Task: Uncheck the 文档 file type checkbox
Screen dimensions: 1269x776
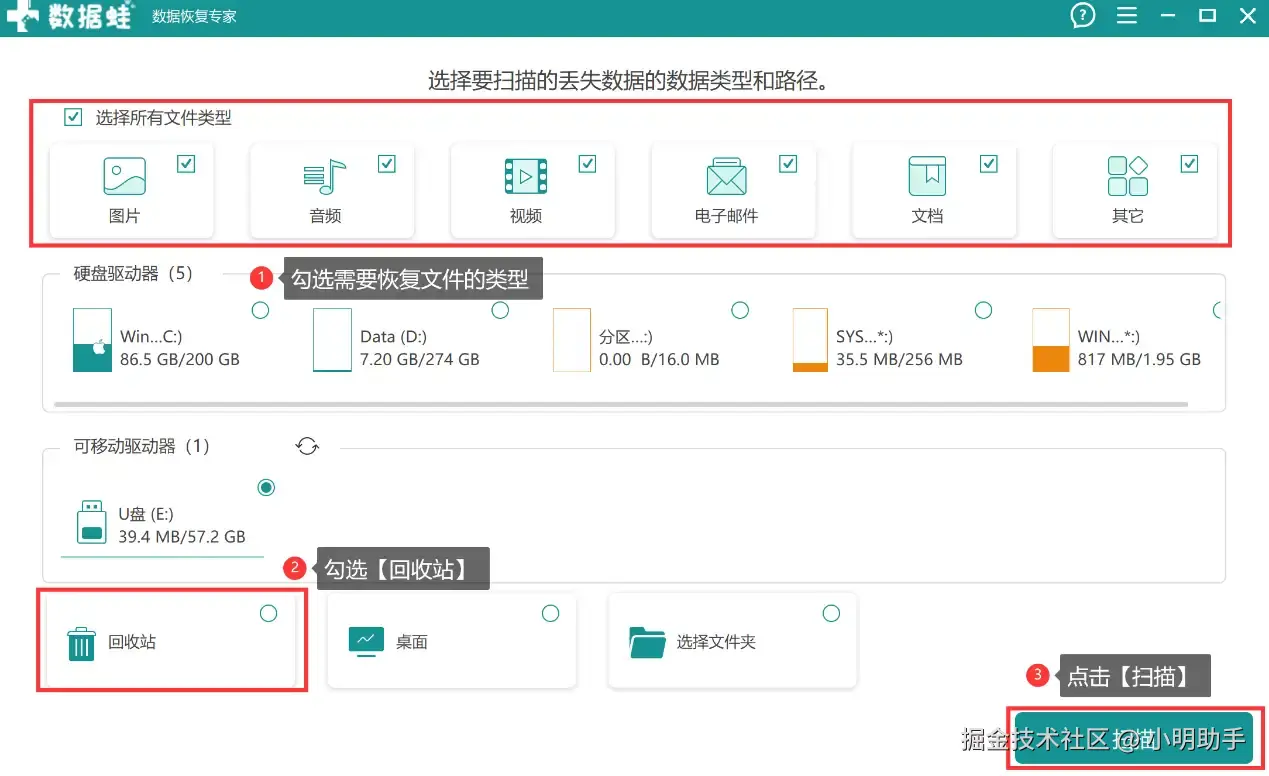Action: click(989, 164)
